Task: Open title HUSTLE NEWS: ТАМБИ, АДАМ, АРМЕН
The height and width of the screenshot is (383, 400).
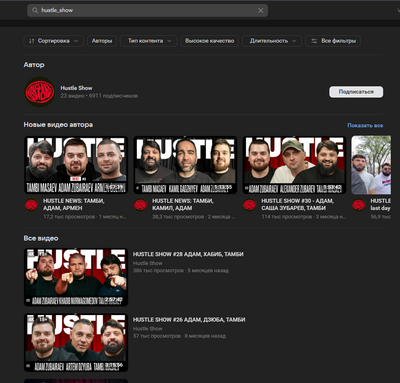Action: (x=74, y=204)
